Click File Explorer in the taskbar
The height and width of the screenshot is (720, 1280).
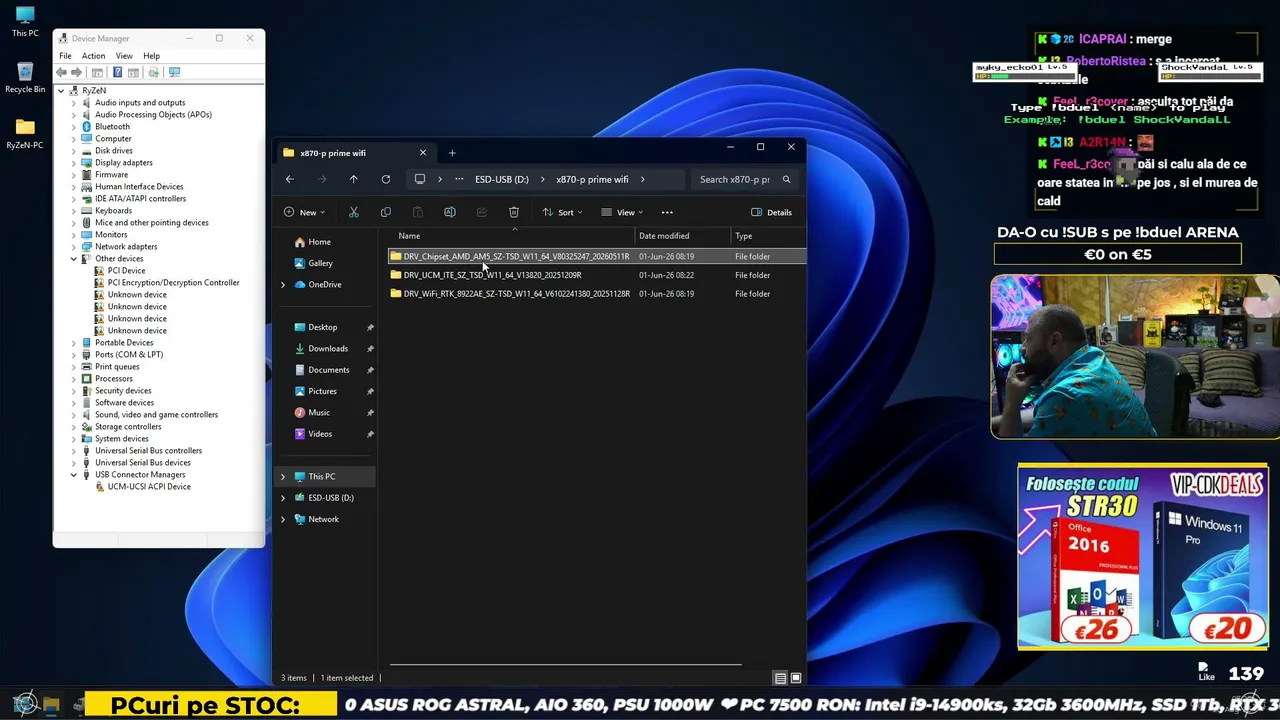click(51, 705)
